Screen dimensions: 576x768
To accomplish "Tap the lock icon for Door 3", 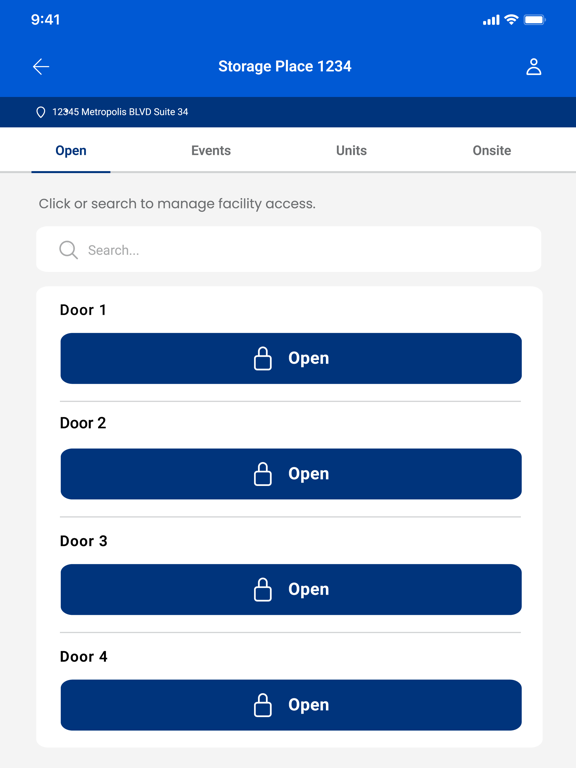I will 263,590.
